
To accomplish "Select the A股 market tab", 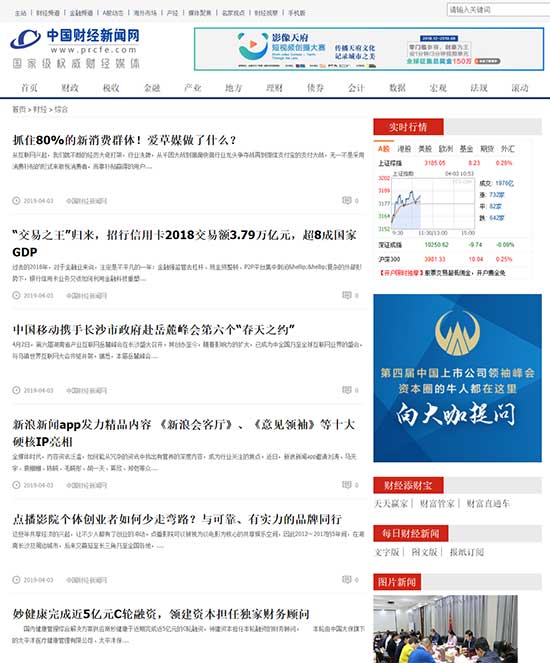I will point(384,148).
